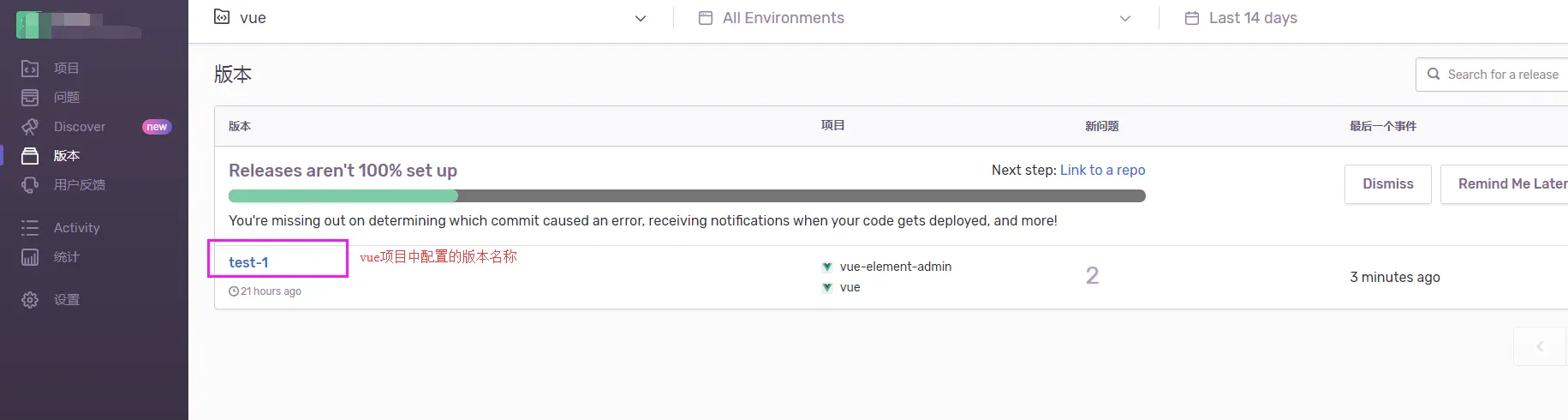
Task: Click the release setup progress bar
Action: click(686, 196)
